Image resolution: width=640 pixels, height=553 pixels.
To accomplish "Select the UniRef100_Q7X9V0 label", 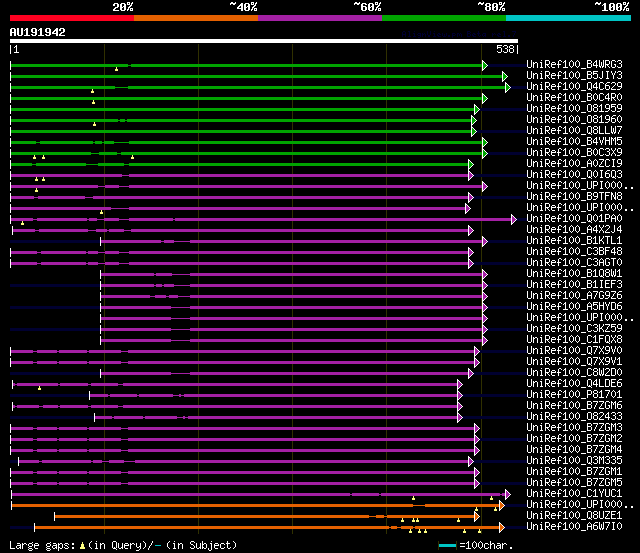I will point(574,351).
